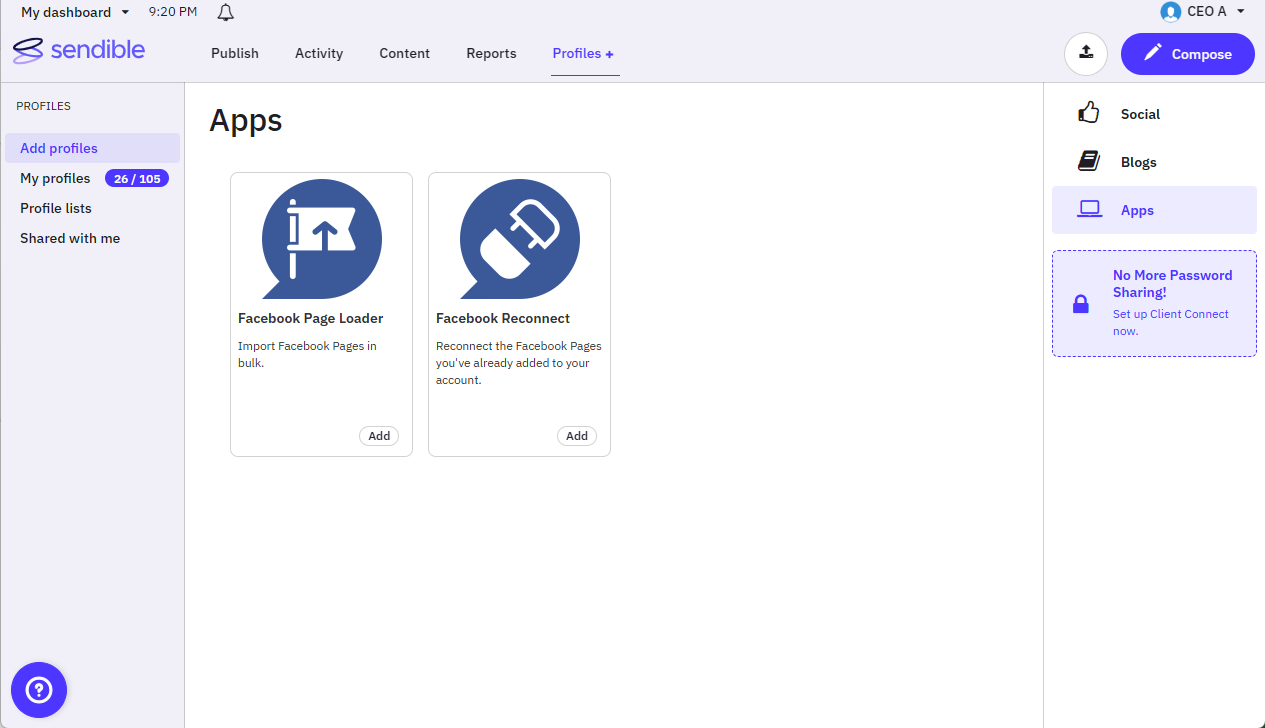Click the pencil icon on Compose
Image resolution: width=1265 pixels, height=728 pixels.
1153,53
